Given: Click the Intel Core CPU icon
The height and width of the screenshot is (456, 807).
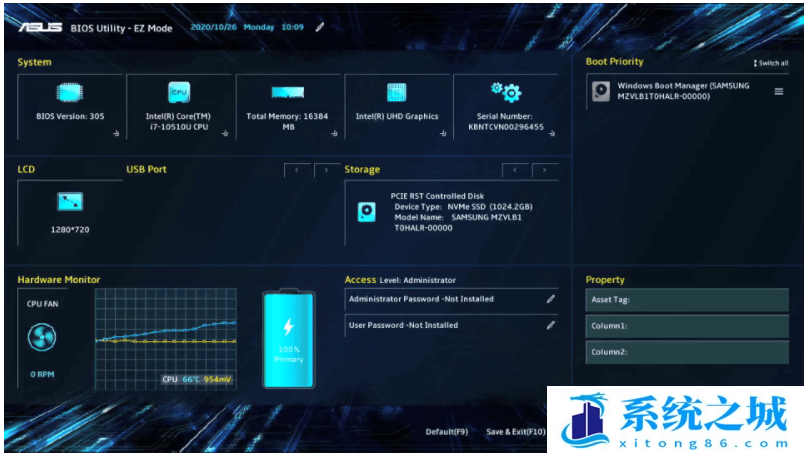Looking at the screenshot, I should tap(179, 93).
